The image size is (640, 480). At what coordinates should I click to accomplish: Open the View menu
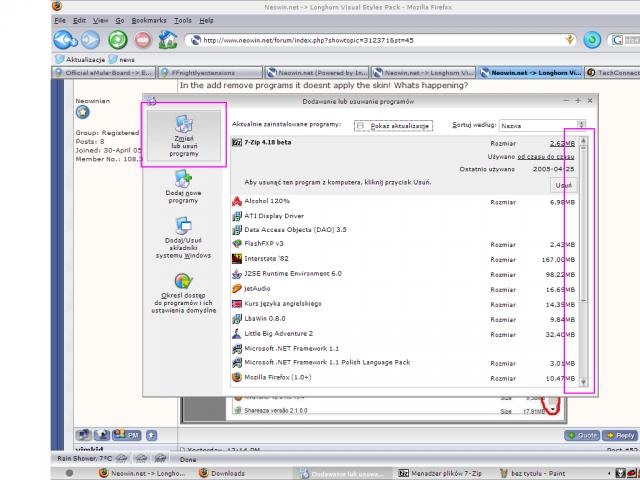pos(100,20)
